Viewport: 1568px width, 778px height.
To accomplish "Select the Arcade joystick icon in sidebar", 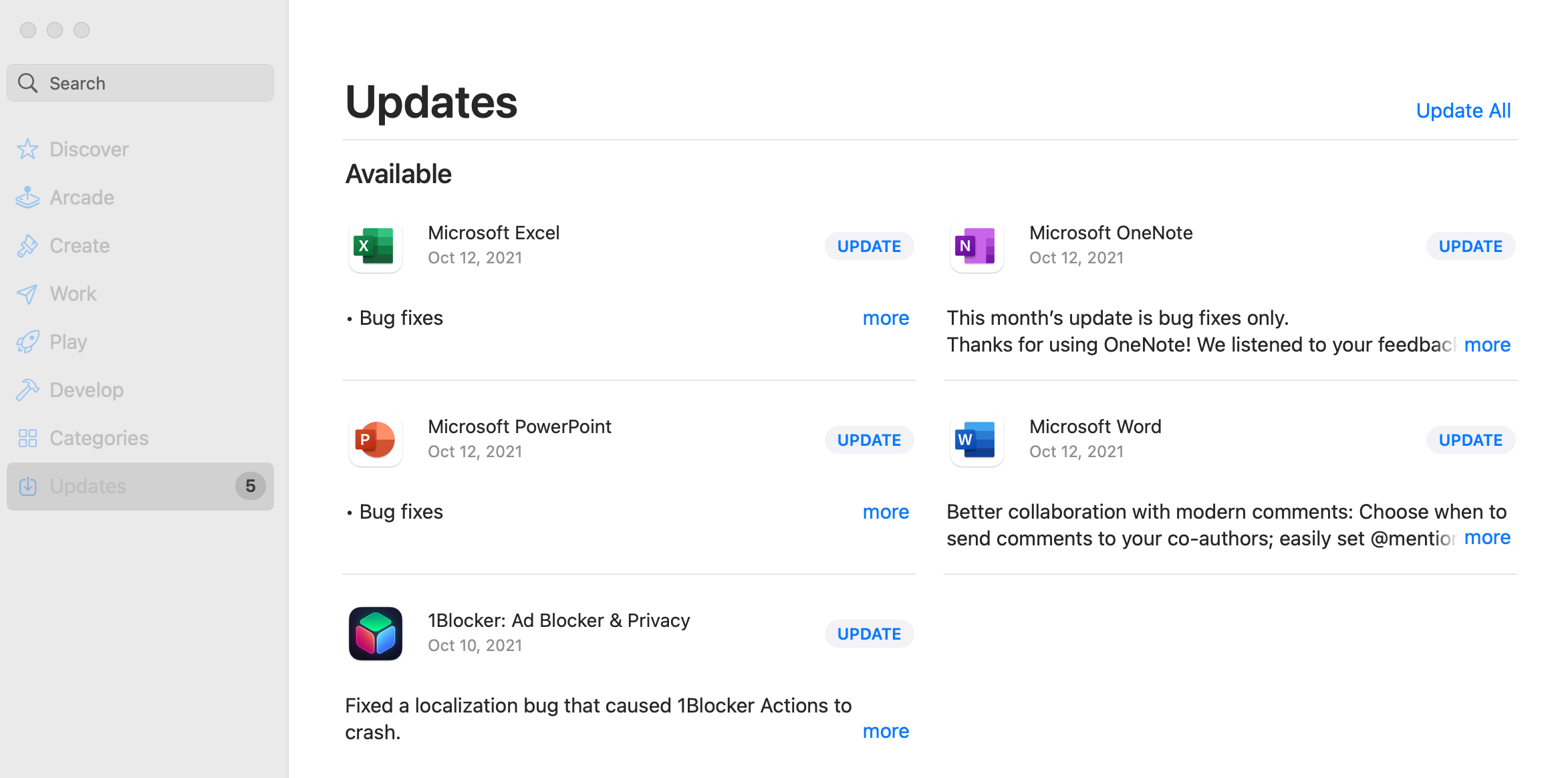I will pyautogui.click(x=27, y=197).
